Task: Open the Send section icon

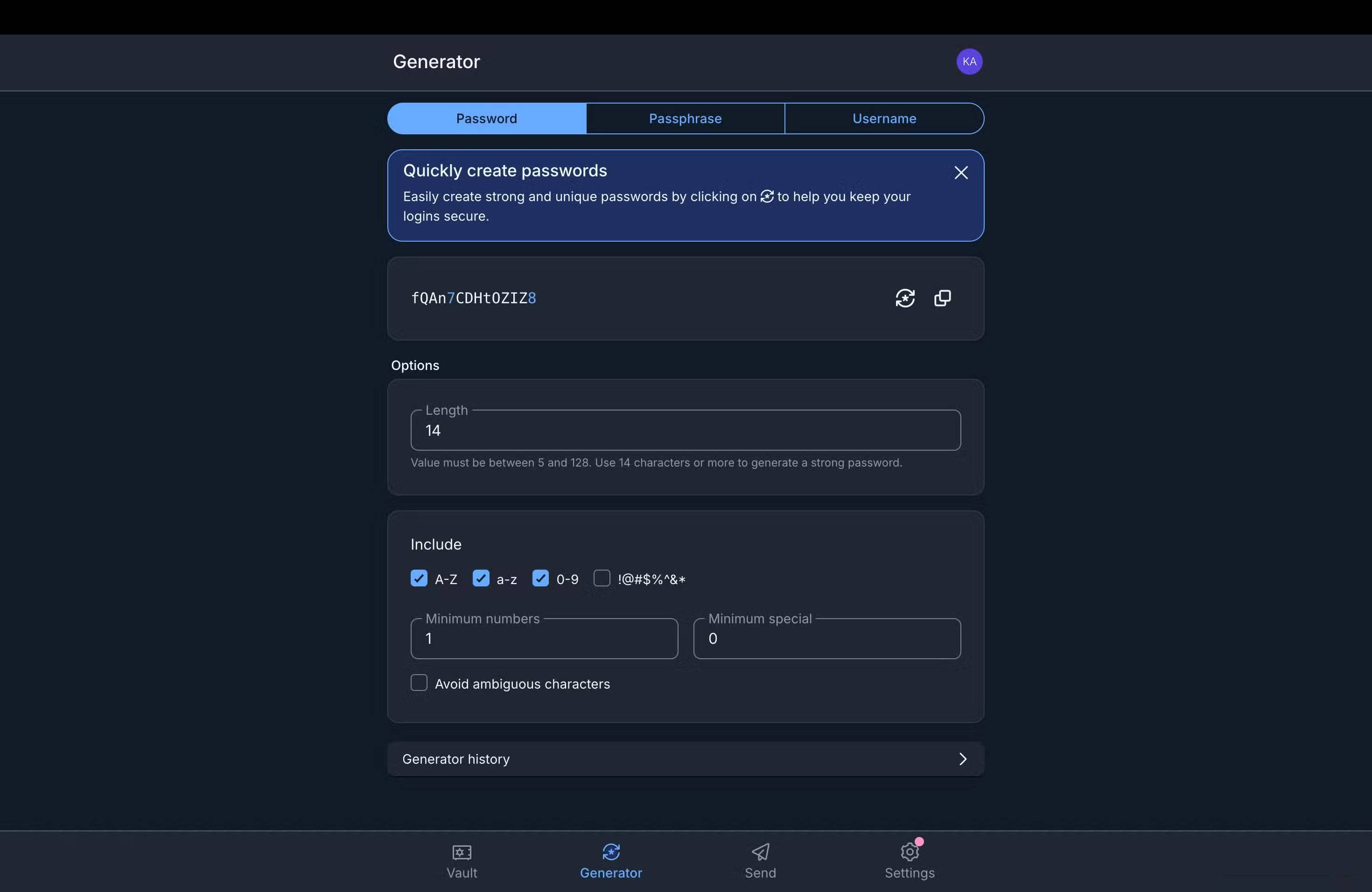Action: (760, 852)
